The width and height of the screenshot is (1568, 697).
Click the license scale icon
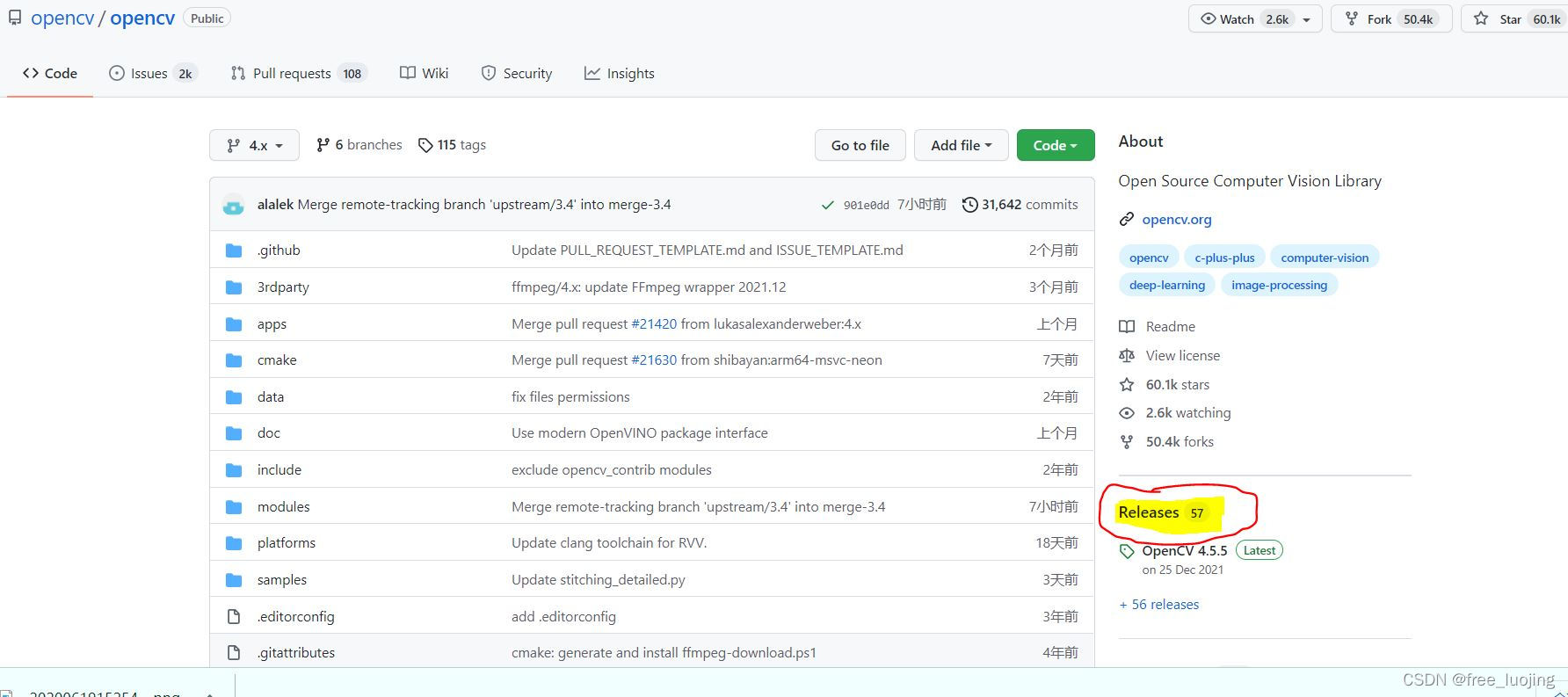tap(1127, 356)
